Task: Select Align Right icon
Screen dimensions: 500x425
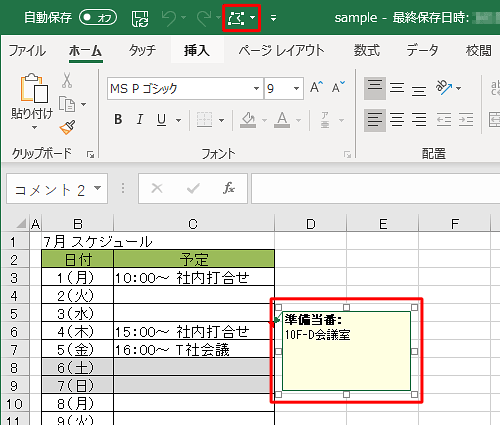Action: tap(419, 120)
